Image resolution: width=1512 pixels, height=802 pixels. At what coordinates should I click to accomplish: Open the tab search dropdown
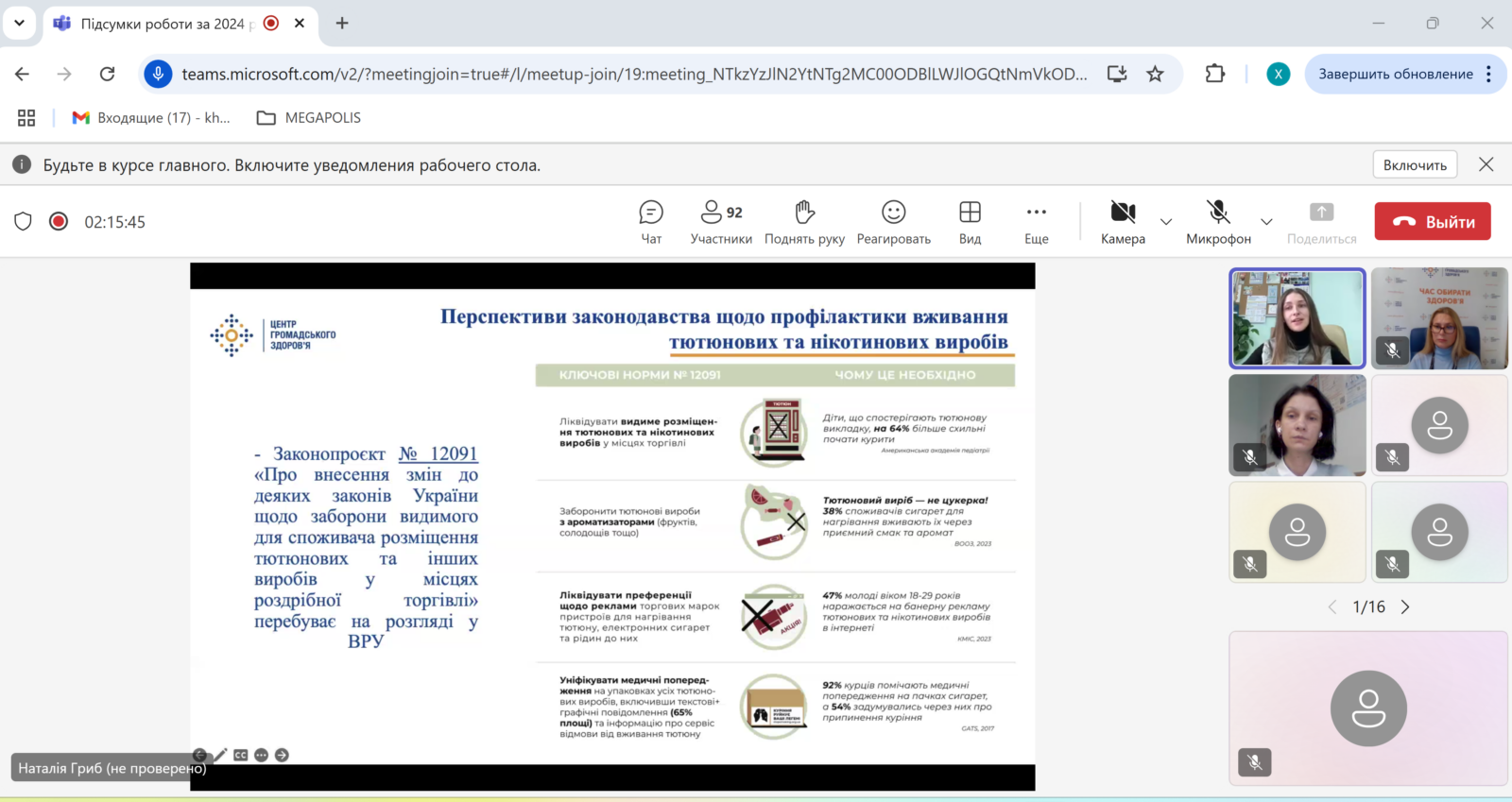(x=19, y=23)
